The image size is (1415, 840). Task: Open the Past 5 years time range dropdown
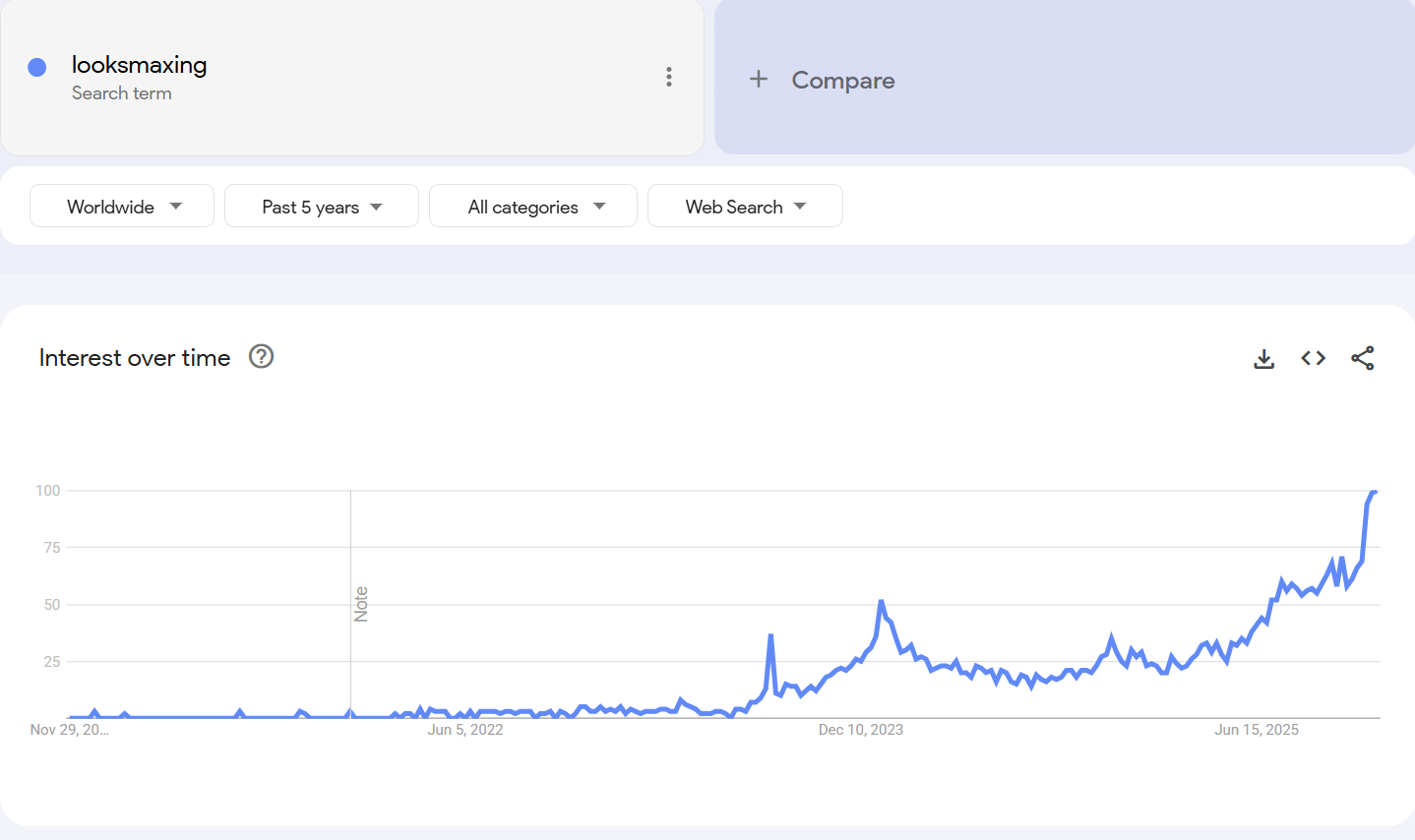(322, 207)
